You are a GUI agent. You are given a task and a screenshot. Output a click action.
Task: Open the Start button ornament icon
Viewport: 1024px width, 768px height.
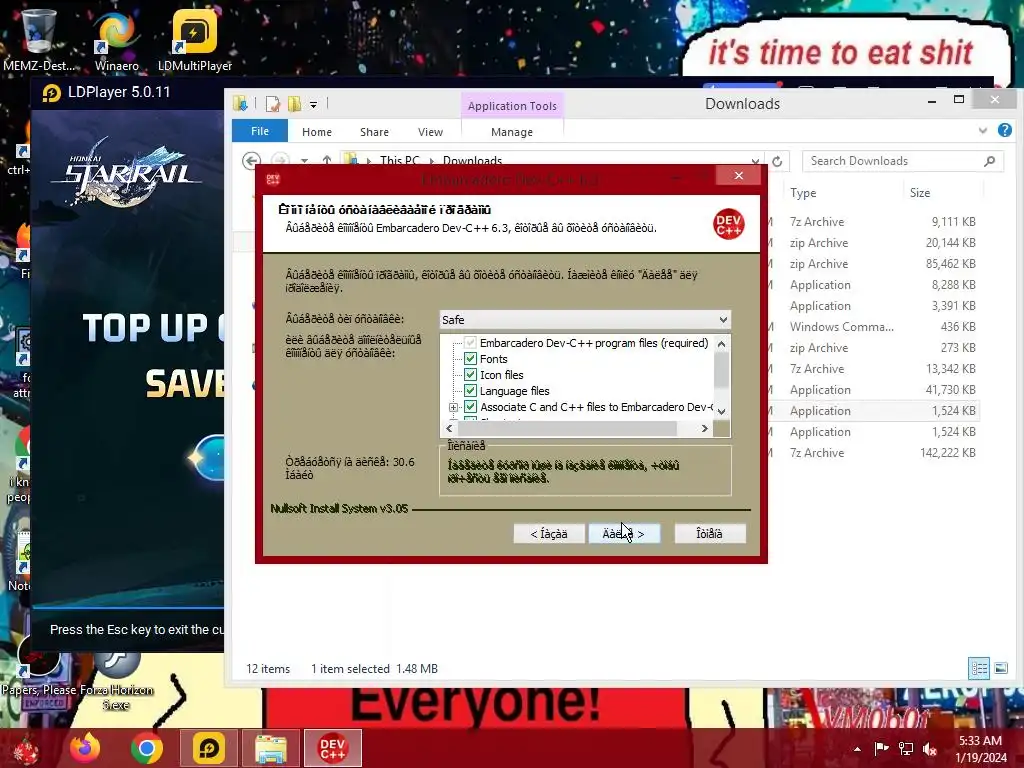(26, 750)
